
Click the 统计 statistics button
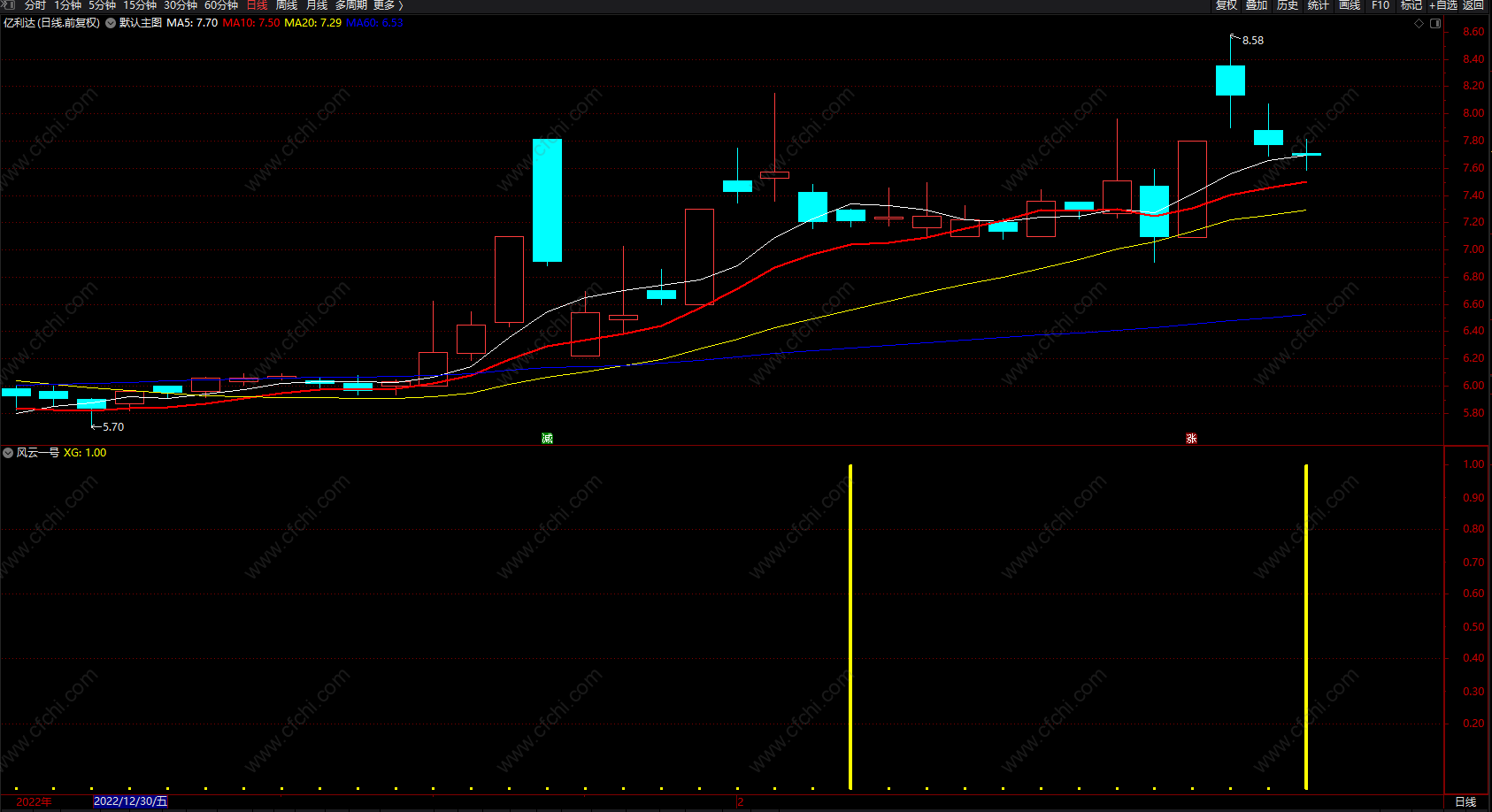click(1319, 5)
